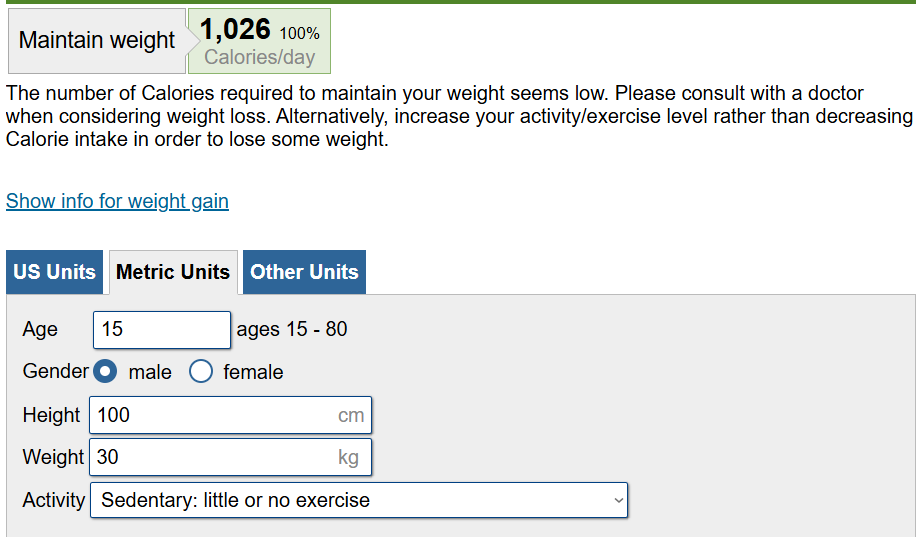This screenshot has width=922, height=537.
Task: Select the female gender radio button
Action: 201,372
